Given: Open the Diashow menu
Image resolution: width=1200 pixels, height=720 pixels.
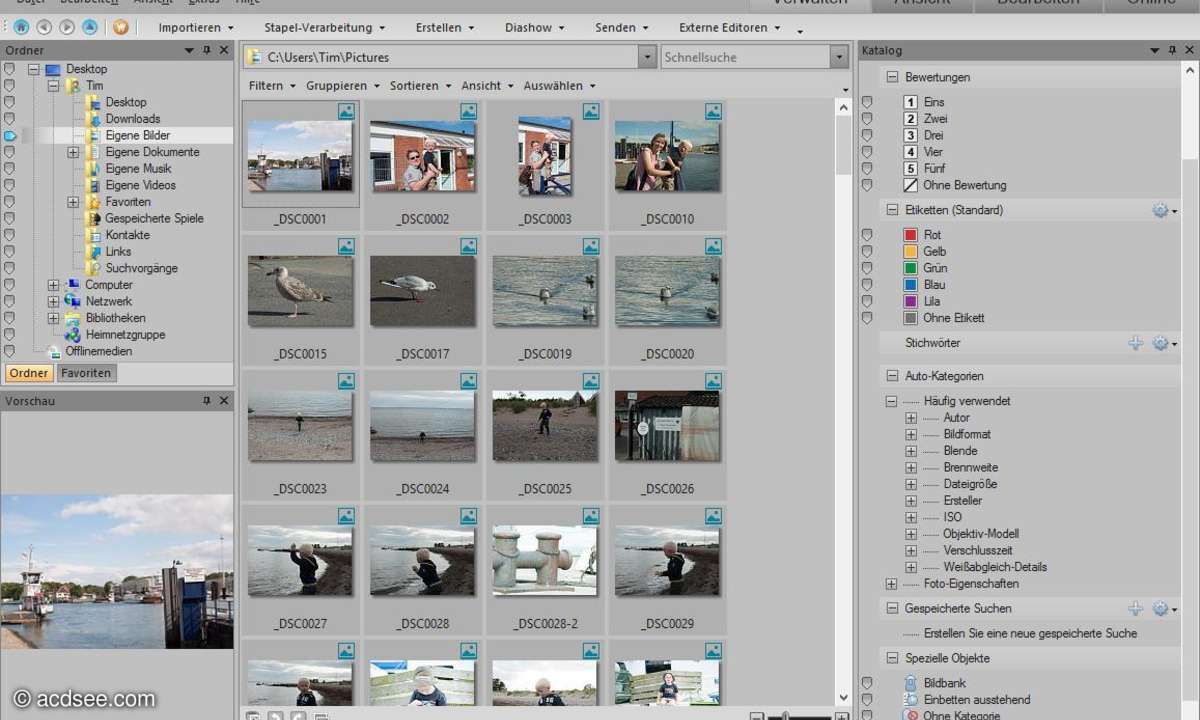Looking at the screenshot, I should click(x=536, y=28).
